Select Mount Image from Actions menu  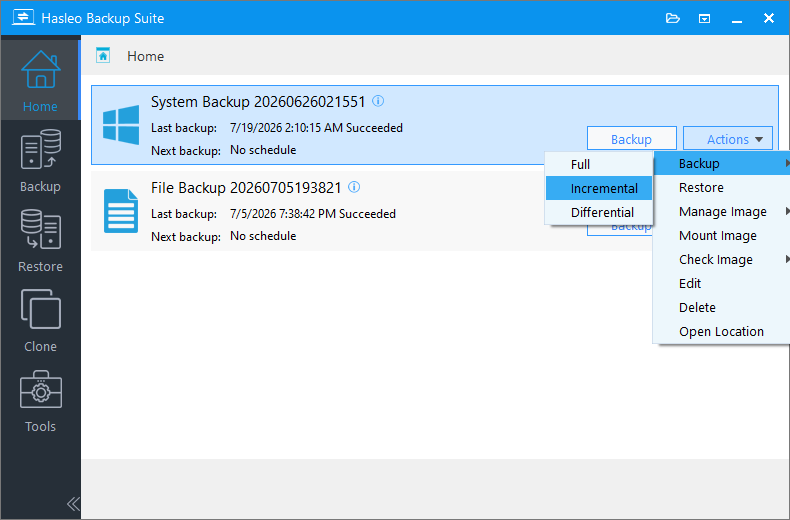click(x=722, y=235)
